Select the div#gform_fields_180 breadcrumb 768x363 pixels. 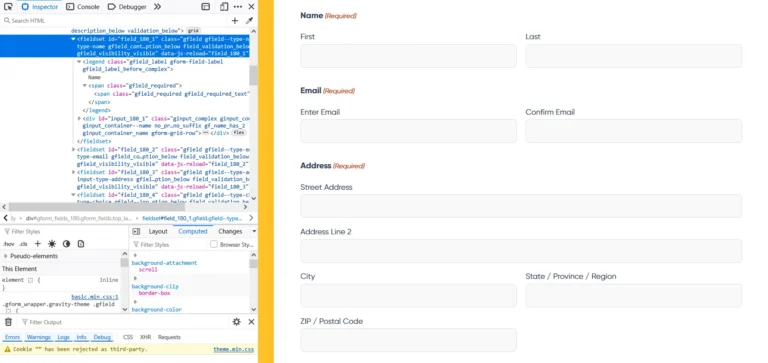pyautogui.click(x=78, y=218)
